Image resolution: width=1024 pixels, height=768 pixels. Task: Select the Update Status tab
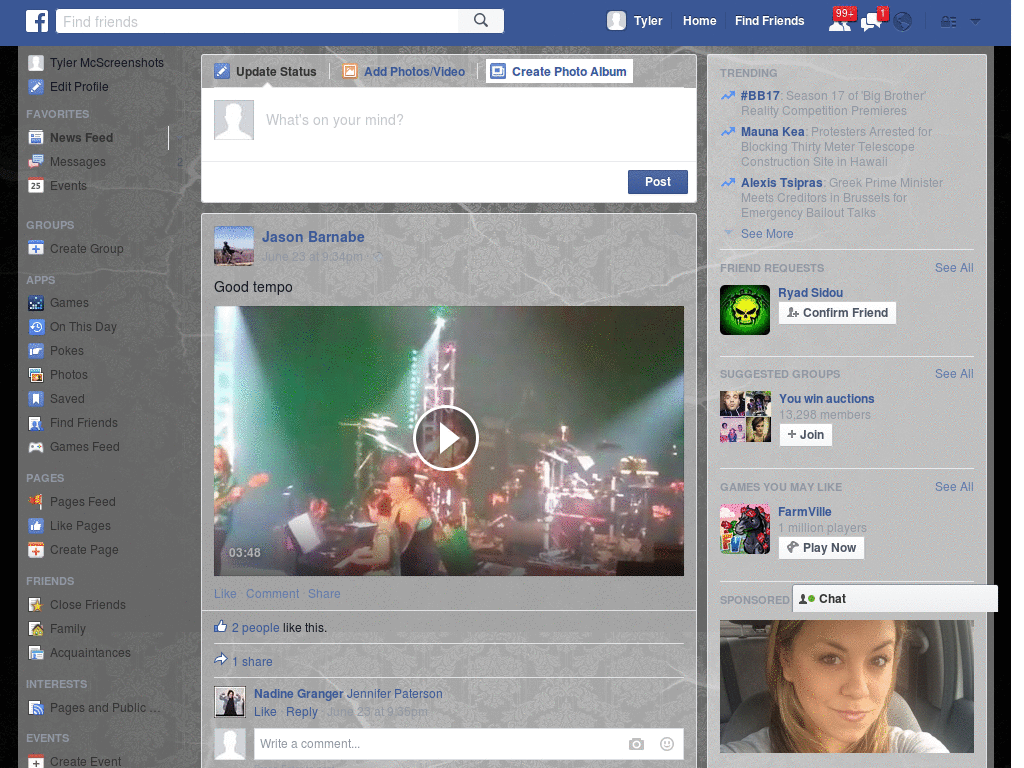tap(266, 71)
